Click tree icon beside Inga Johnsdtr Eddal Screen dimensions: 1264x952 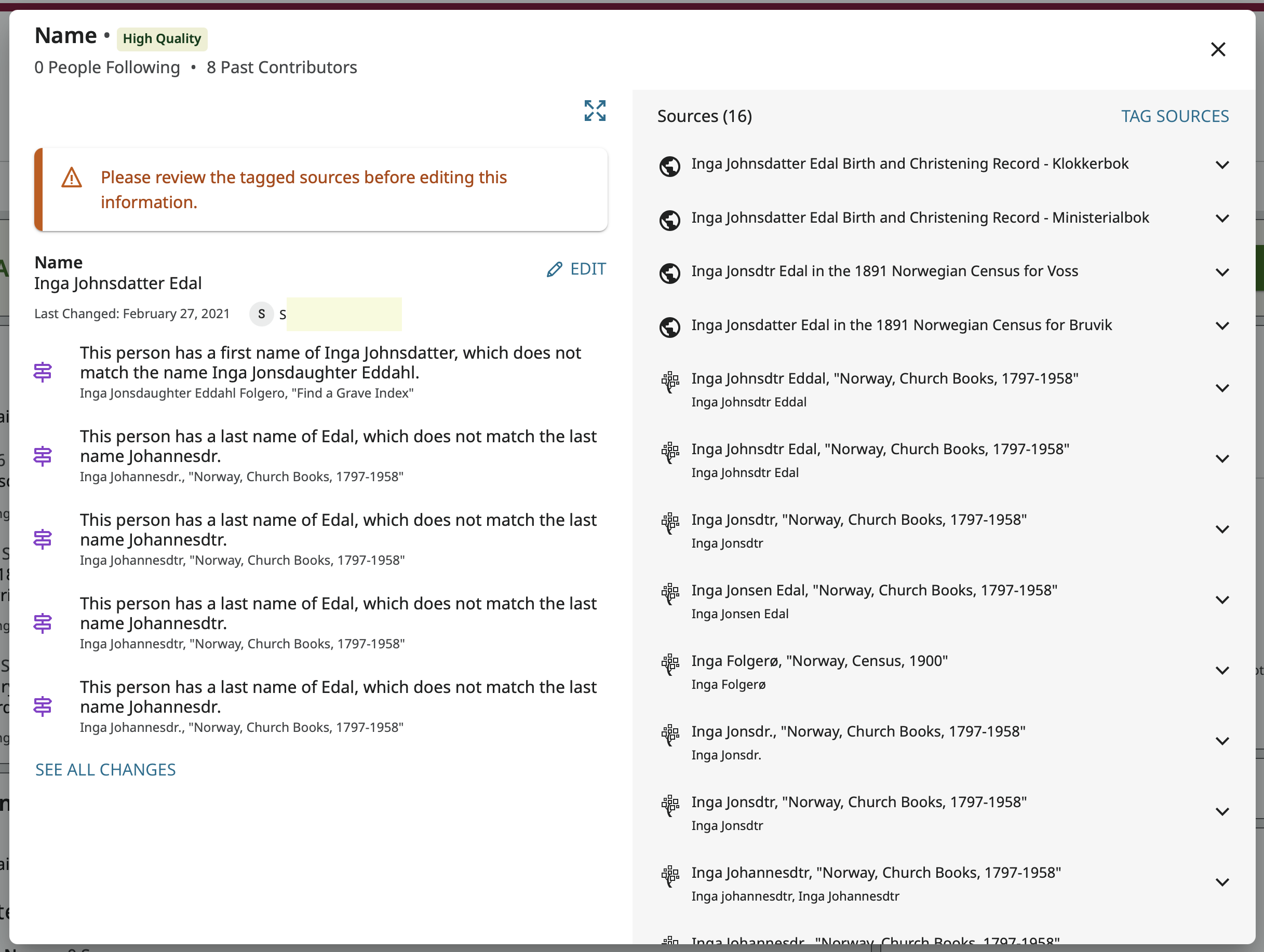669,381
